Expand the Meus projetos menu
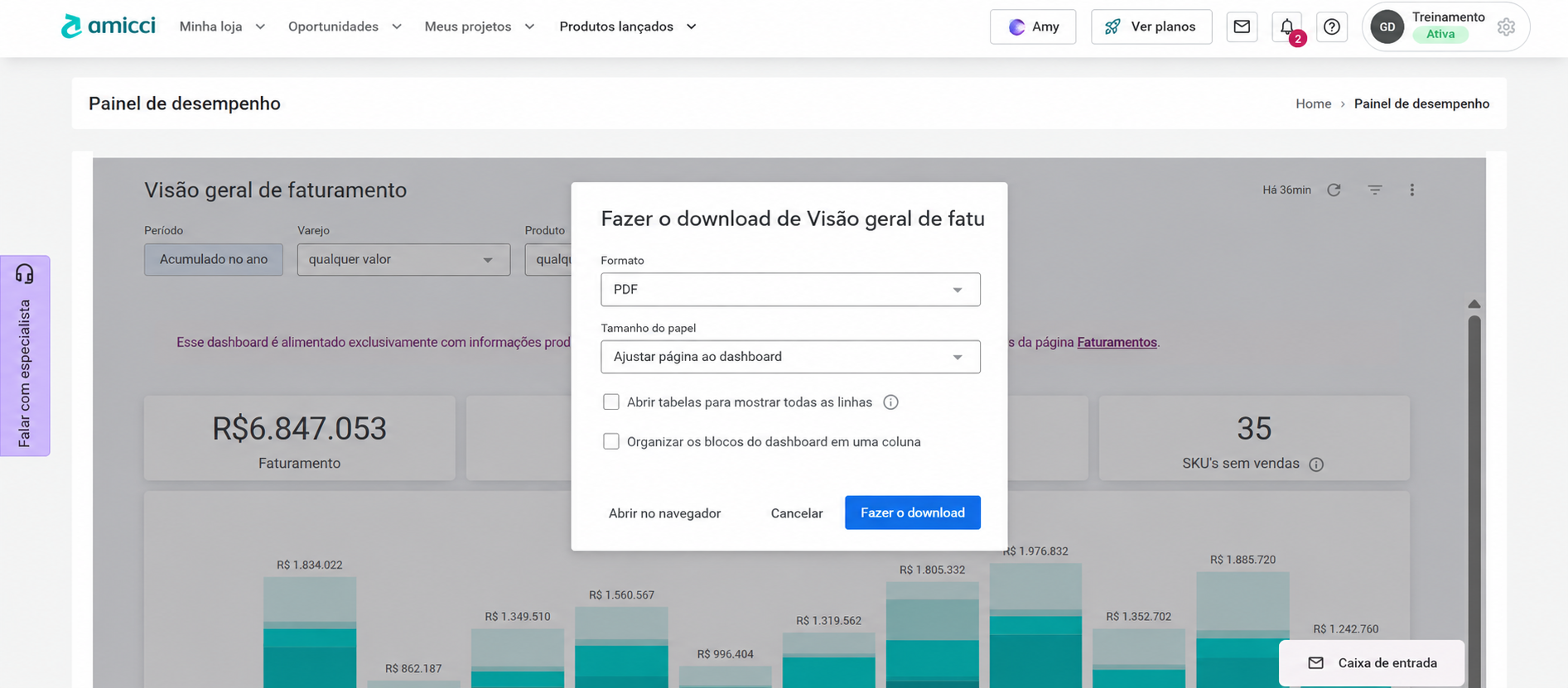Screen dimensions: 1568x688 (480, 26)
